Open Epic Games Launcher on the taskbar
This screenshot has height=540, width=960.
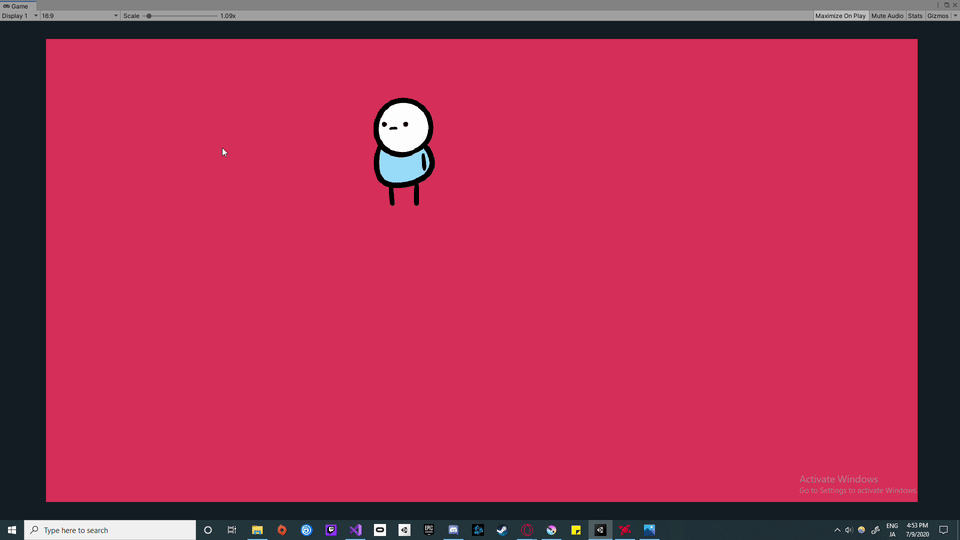tap(429, 530)
